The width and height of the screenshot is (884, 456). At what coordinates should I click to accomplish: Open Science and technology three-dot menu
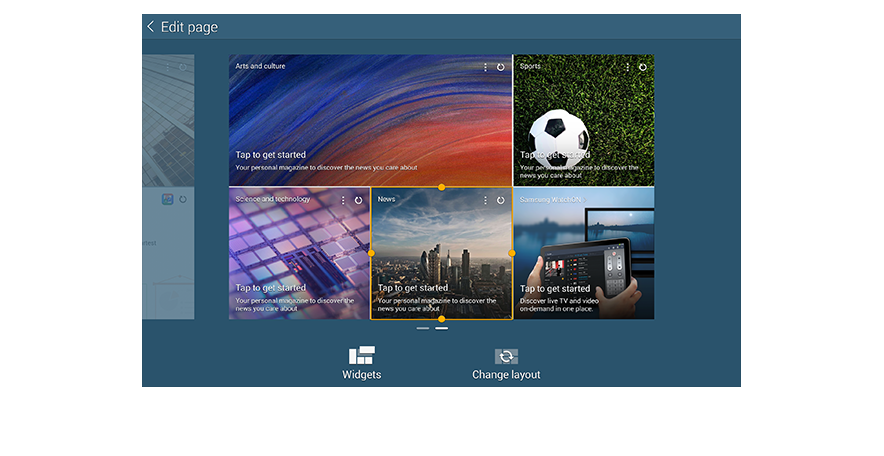pos(343,200)
